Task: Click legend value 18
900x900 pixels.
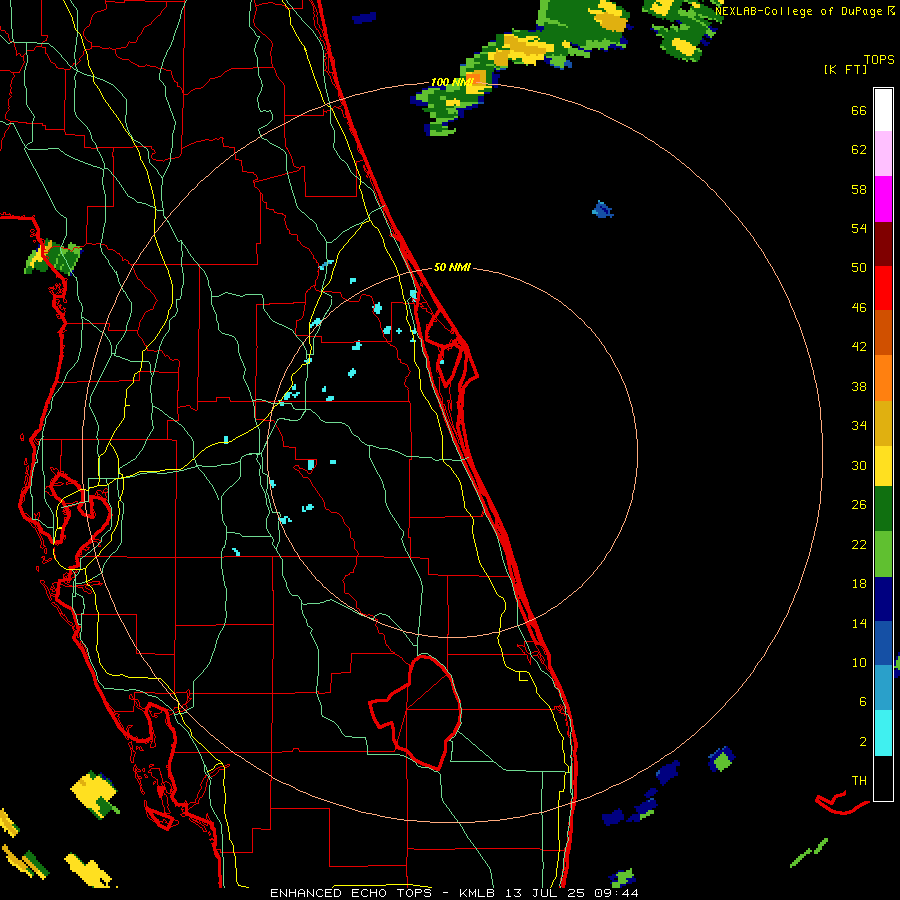Action: 859,584
